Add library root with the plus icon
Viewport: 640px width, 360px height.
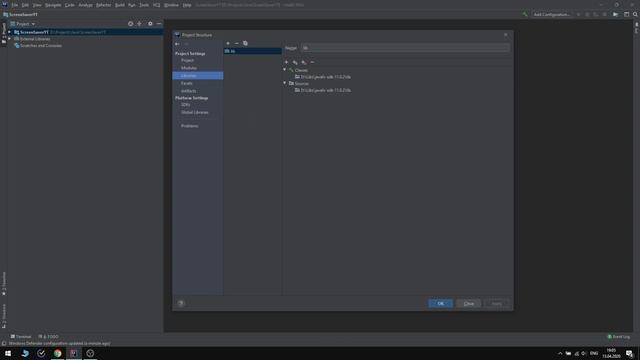point(286,62)
